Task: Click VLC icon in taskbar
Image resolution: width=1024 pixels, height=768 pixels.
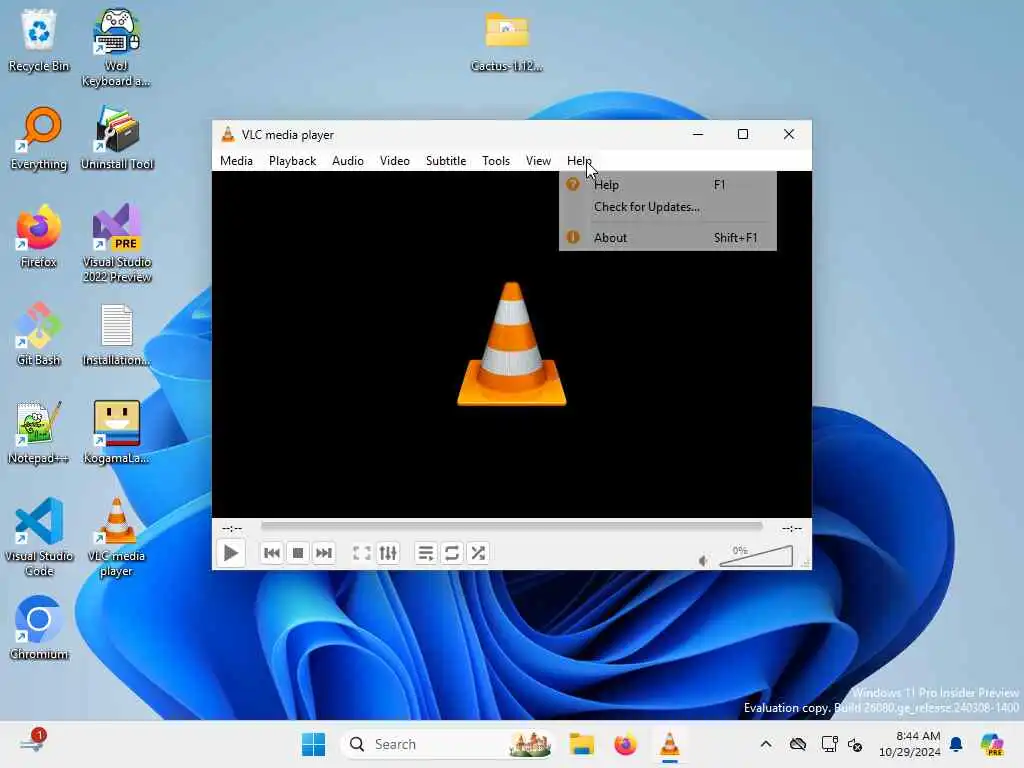Action: 669,744
